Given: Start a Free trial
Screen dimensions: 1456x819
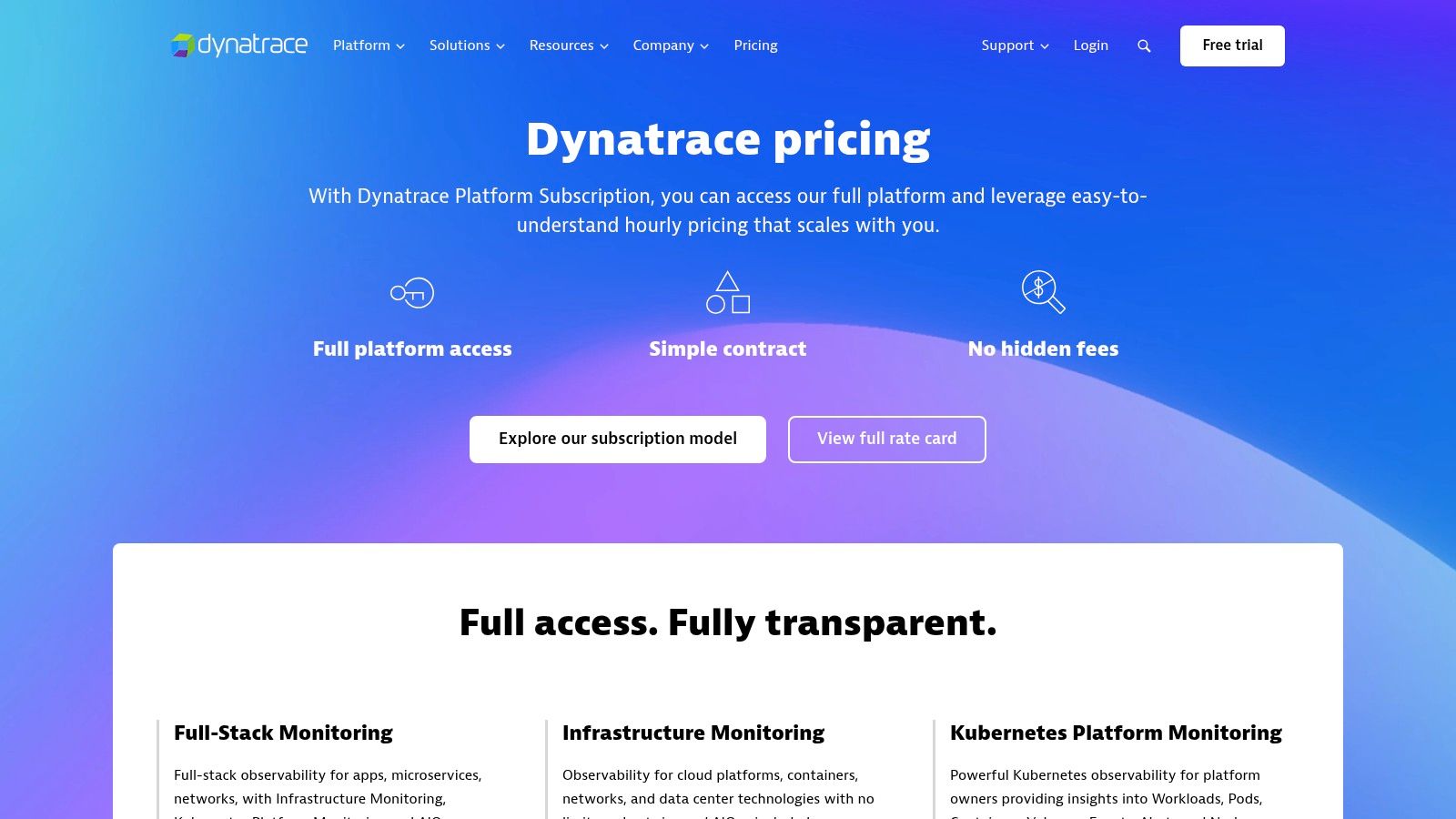Looking at the screenshot, I should pyautogui.click(x=1232, y=45).
